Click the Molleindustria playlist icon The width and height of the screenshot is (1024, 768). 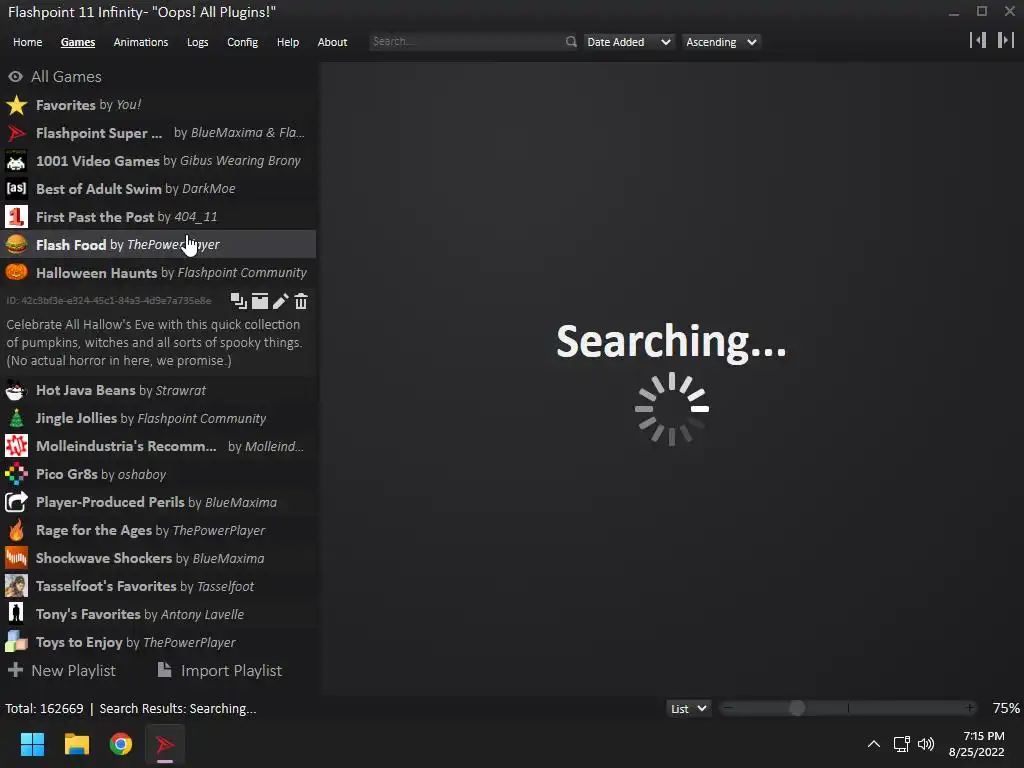[x=16, y=446]
